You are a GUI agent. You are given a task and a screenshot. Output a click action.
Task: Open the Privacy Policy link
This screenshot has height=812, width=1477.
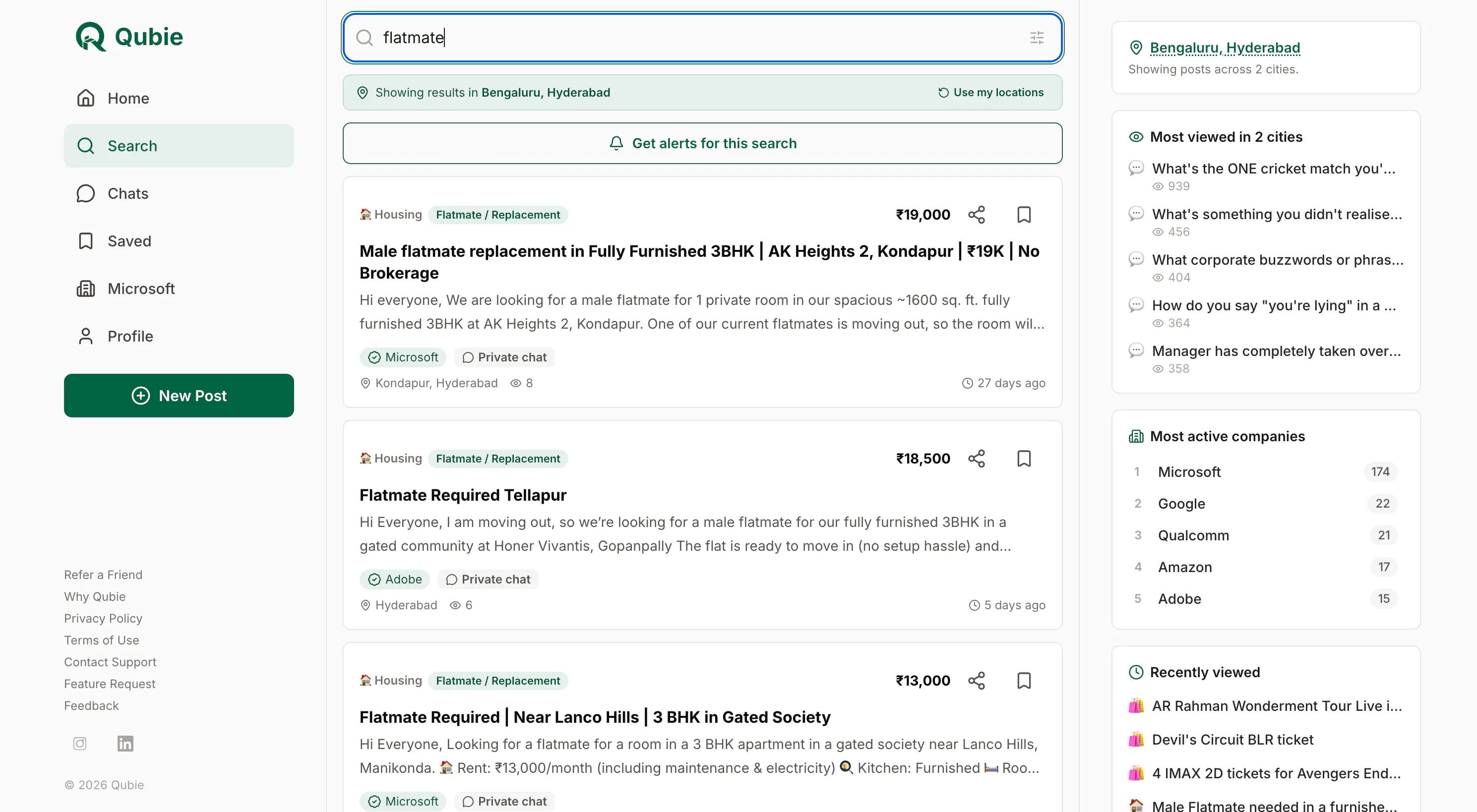(x=103, y=618)
